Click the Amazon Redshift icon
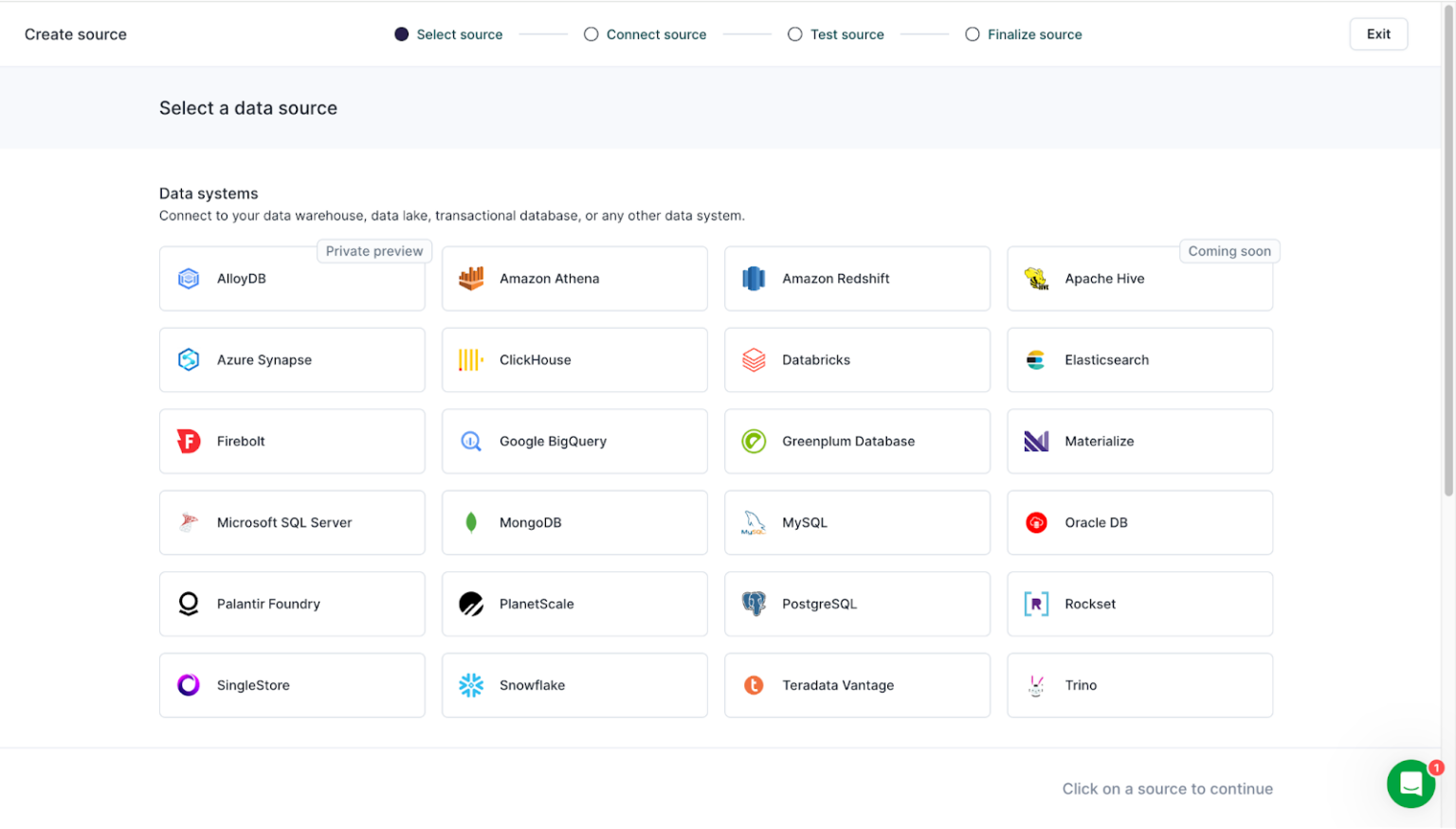Screen dimensions: 1456x829 754,279
